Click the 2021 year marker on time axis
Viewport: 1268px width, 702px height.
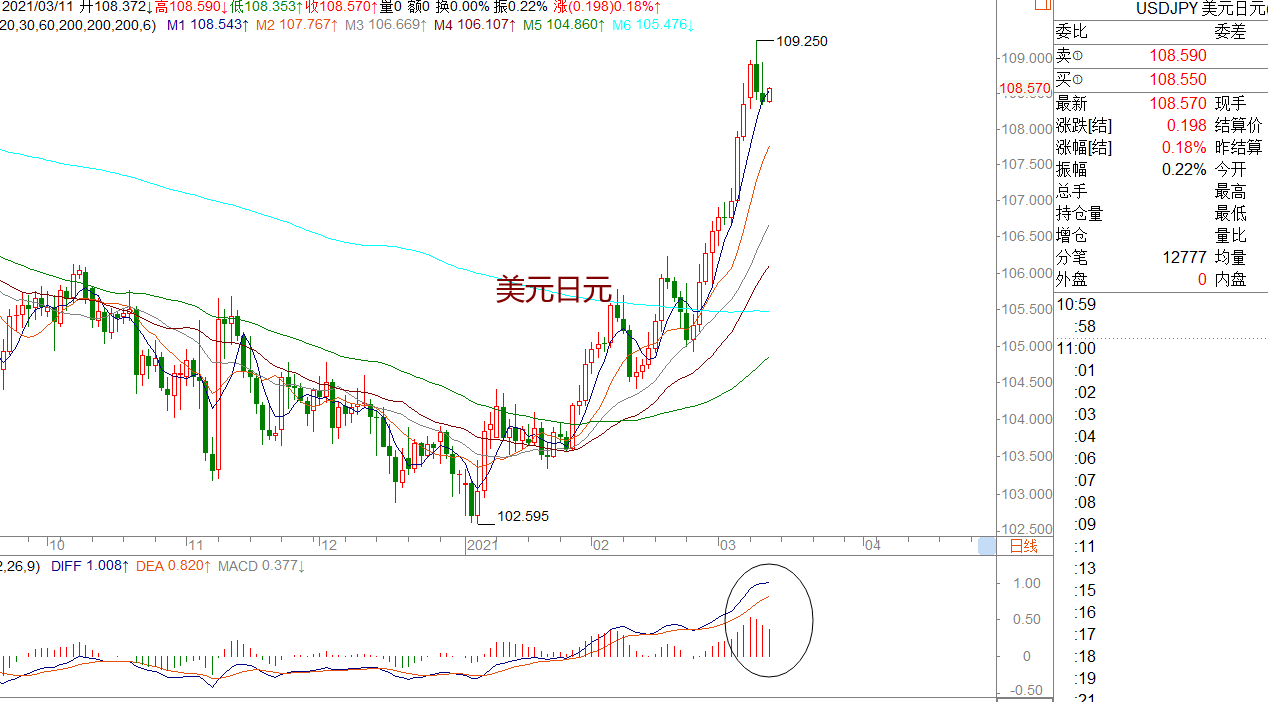tap(482, 546)
